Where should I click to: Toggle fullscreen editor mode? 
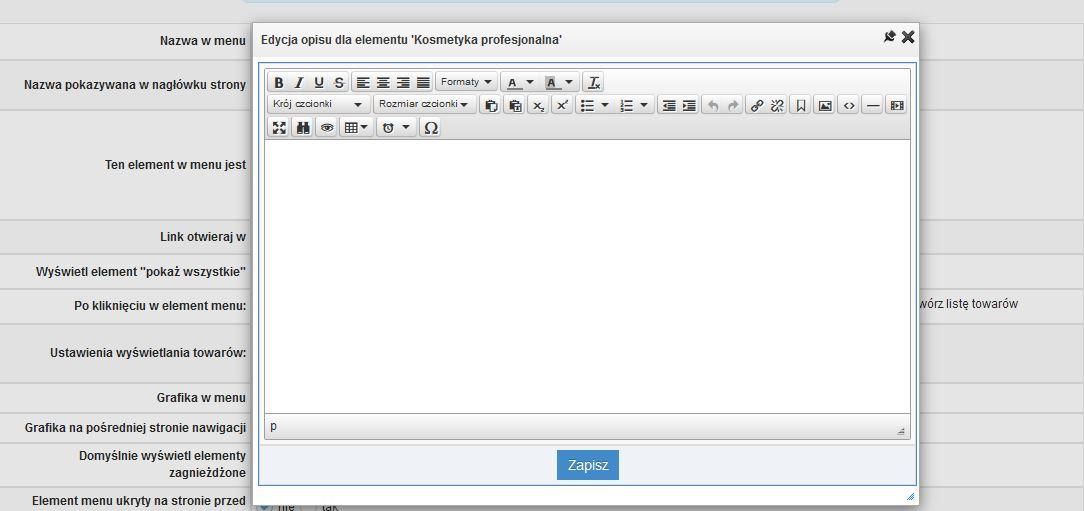pyautogui.click(x=279, y=127)
